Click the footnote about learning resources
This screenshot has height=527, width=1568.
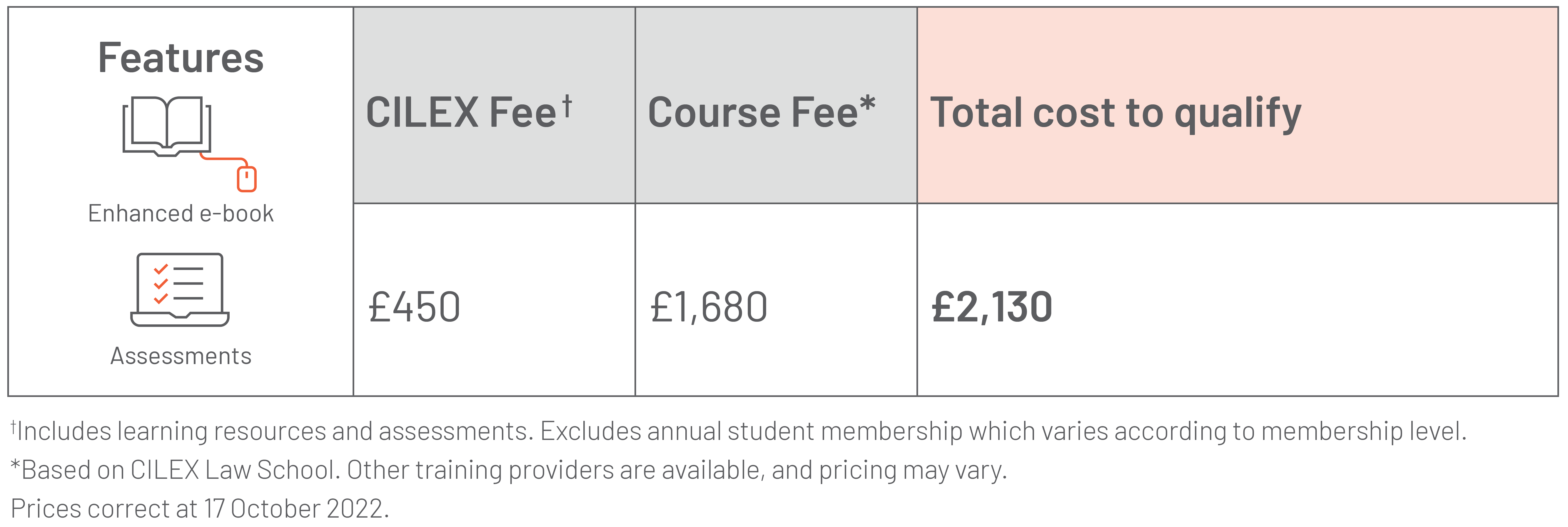tap(738, 431)
